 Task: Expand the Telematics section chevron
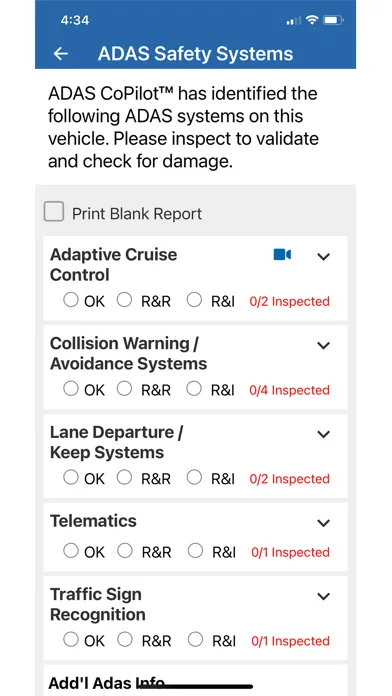(x=324, y=523)
